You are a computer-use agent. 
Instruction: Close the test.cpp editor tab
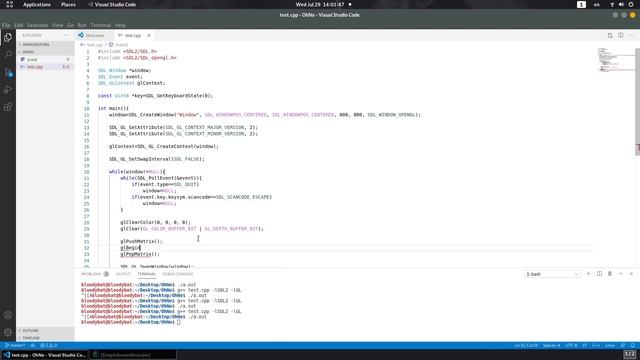(149, 36)
